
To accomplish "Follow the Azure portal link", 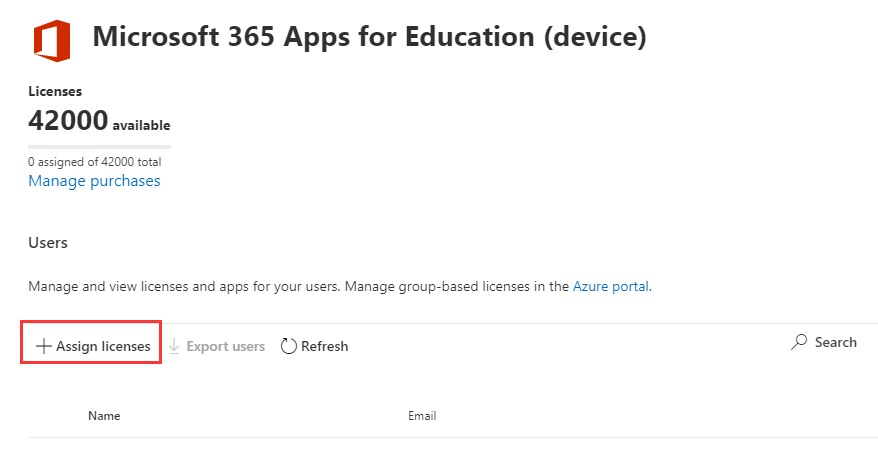I will [611, 286].
